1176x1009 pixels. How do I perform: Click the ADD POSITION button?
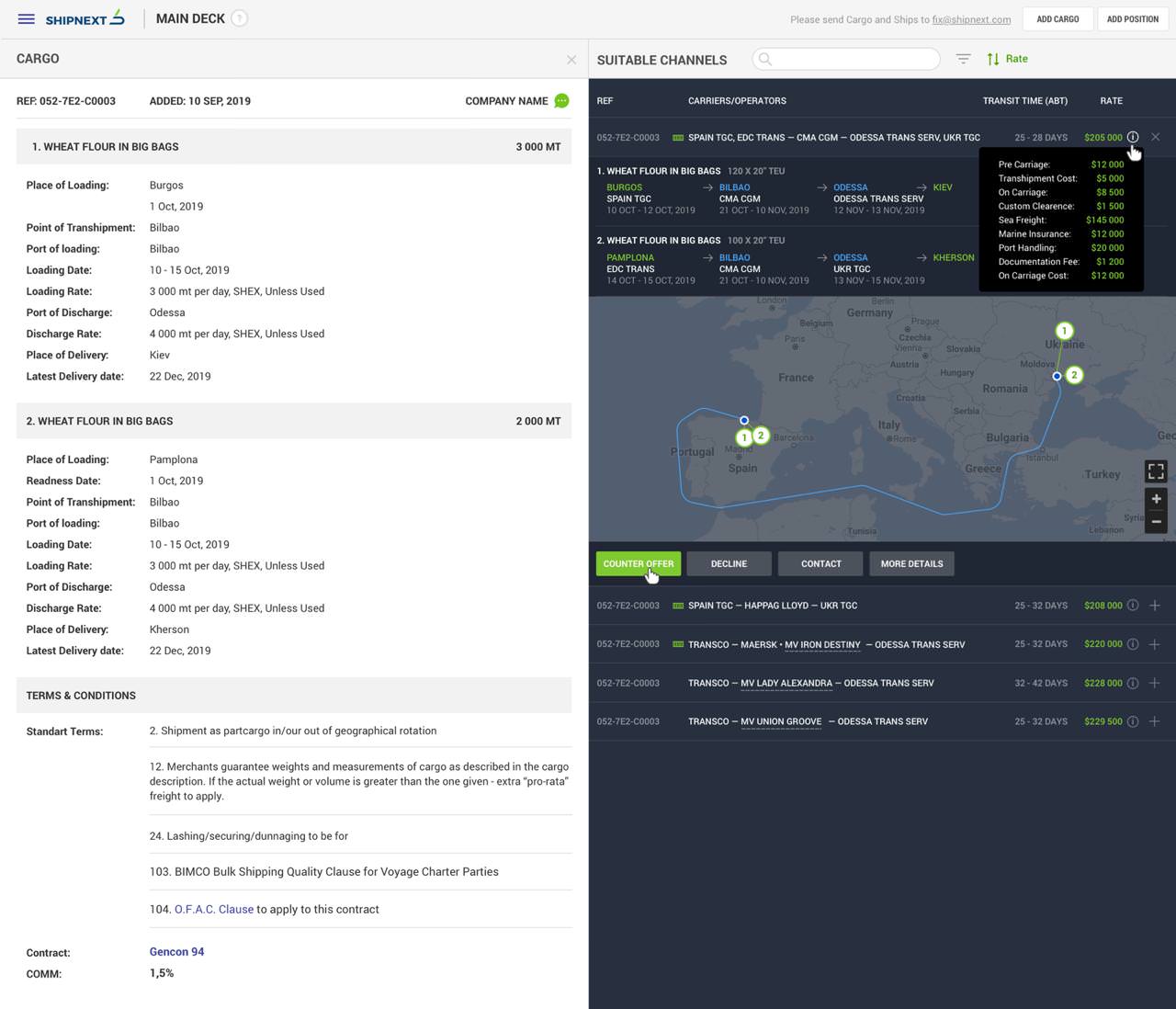click(x=1132, y=19)
